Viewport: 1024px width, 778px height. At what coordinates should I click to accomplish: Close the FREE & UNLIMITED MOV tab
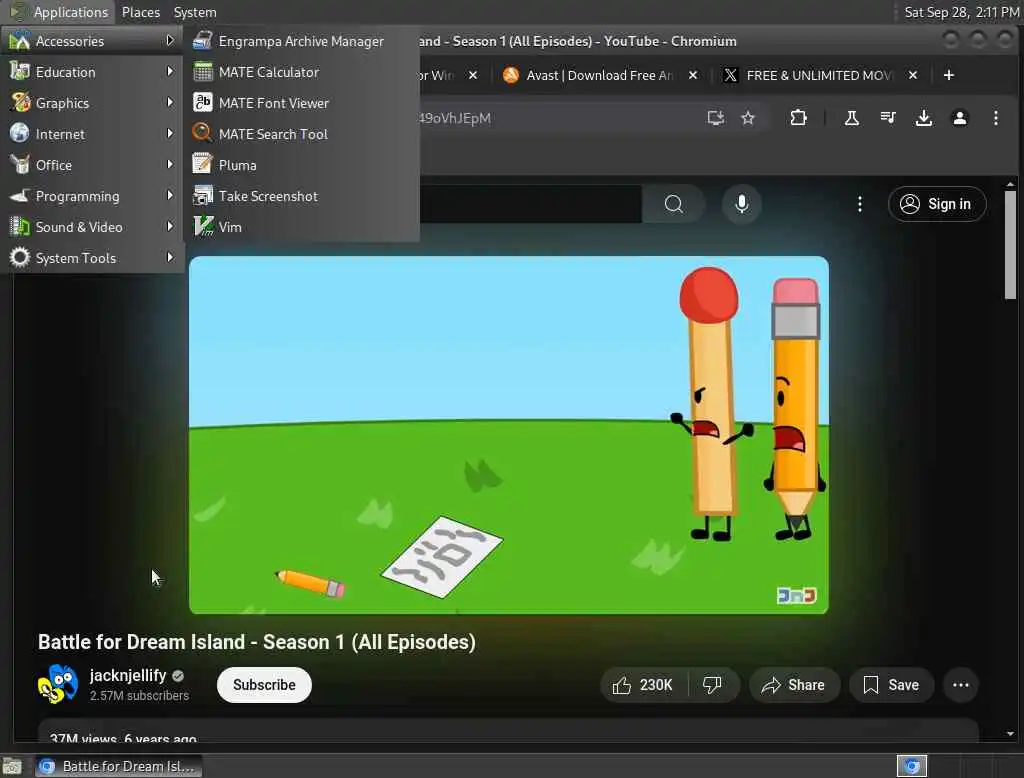(913, 75)
